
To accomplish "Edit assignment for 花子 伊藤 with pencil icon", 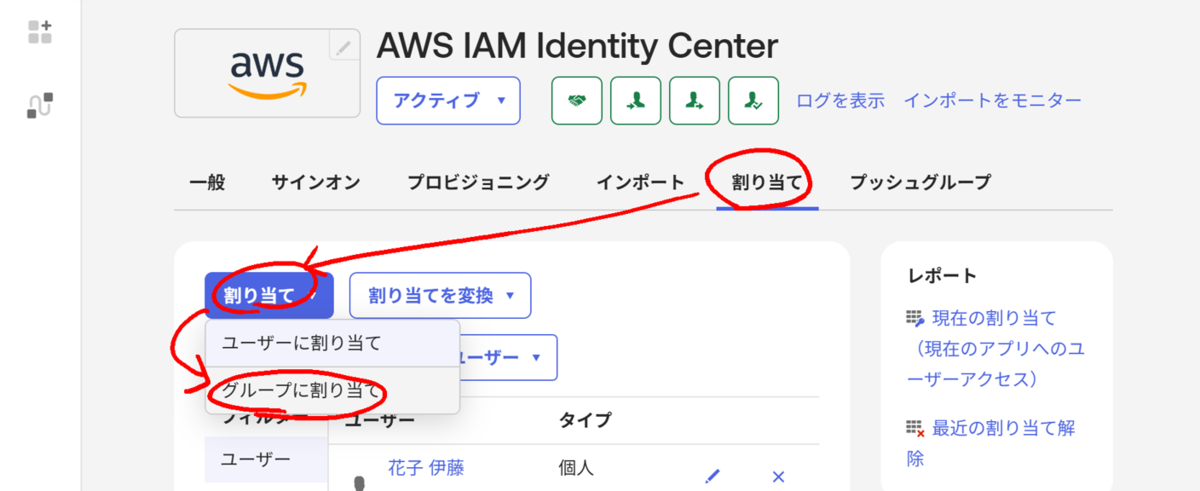I will click(712, 476).
